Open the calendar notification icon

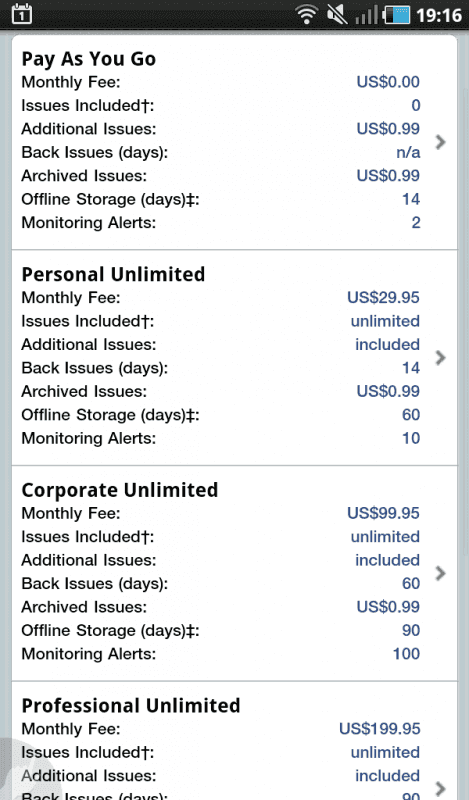(21, 14)
